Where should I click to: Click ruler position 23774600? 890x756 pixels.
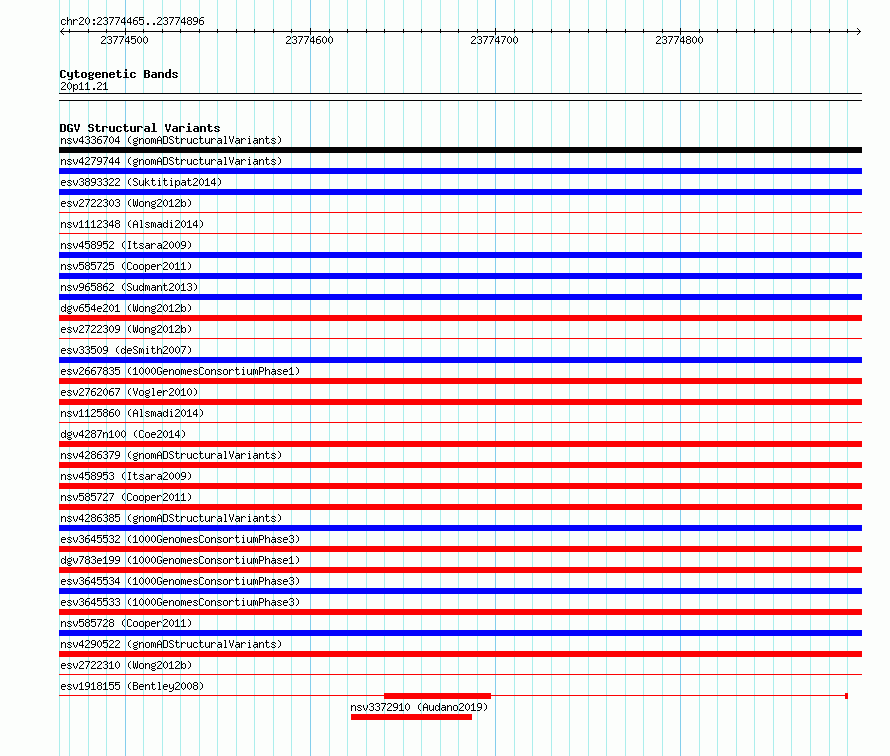pos(309,40)
